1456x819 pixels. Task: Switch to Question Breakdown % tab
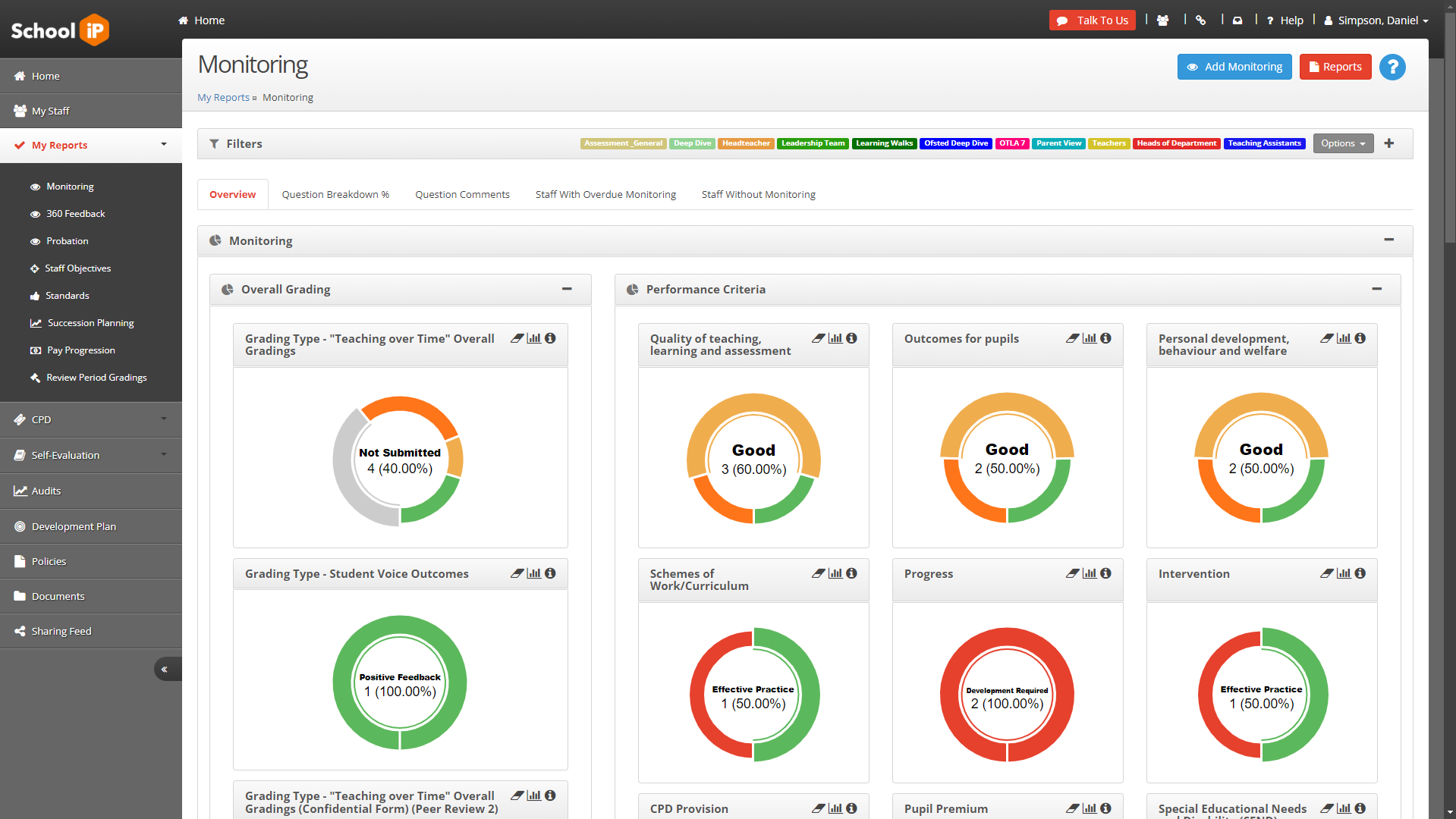pos(335,195)
